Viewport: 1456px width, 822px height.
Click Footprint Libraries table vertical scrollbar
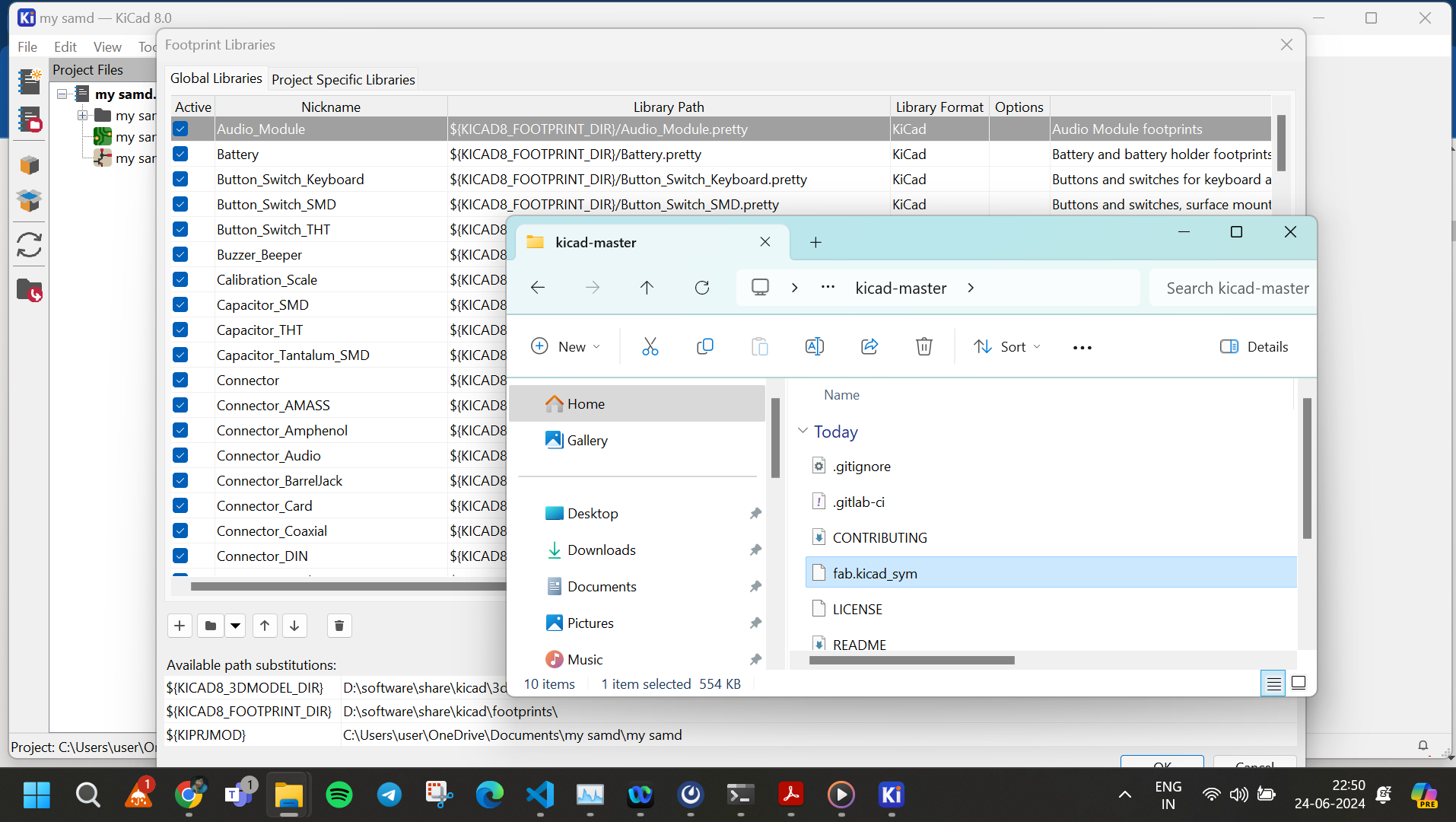pyautogui.click(x=1281, y=143)
